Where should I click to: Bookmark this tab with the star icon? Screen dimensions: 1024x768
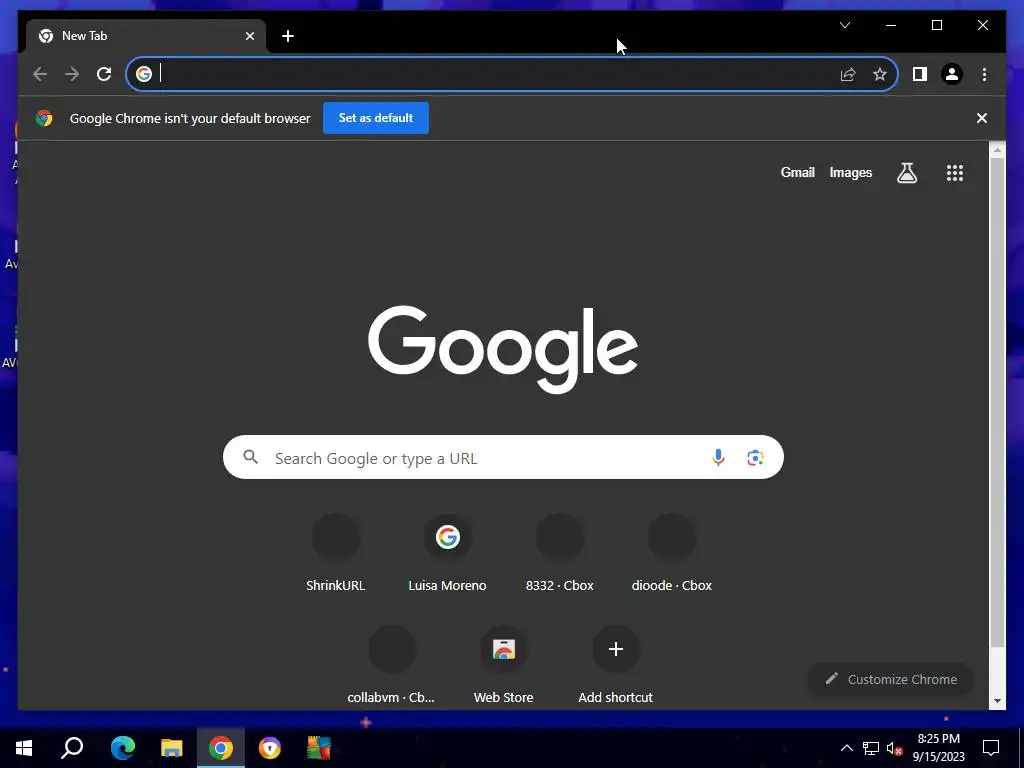click(x=880, y=74)
